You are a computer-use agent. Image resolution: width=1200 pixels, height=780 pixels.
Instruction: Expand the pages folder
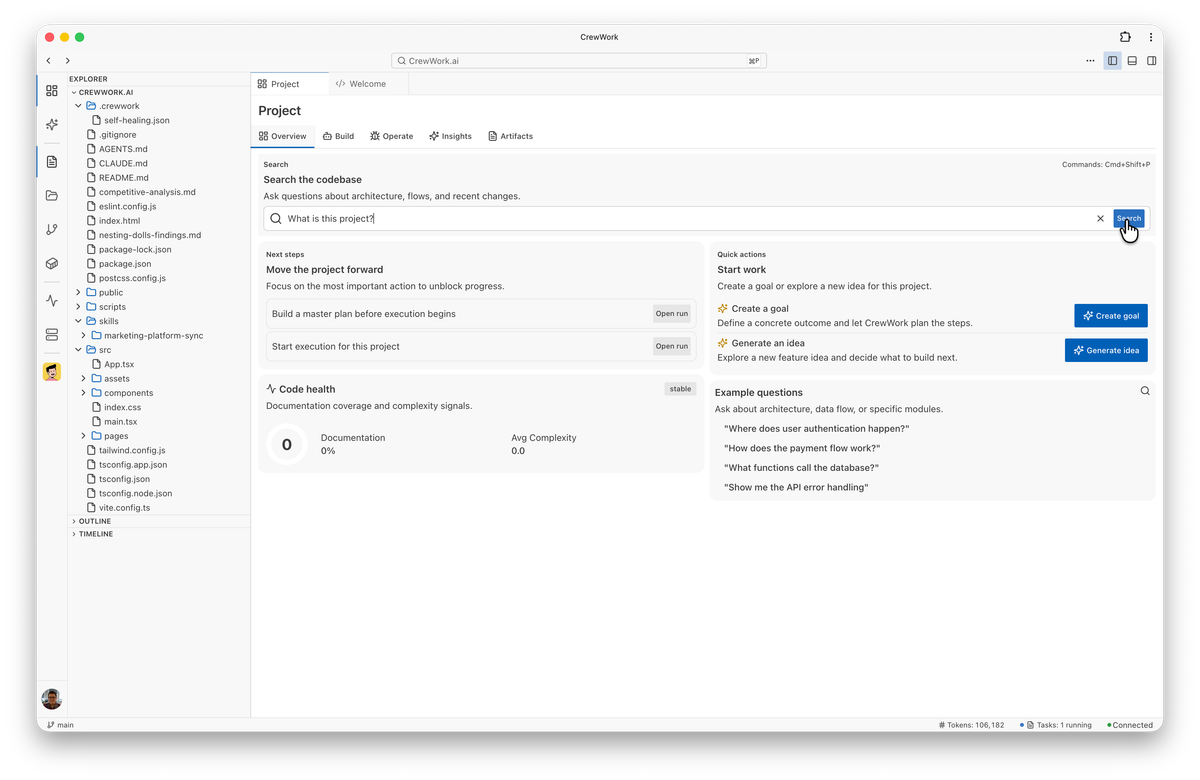click(84, 436)
